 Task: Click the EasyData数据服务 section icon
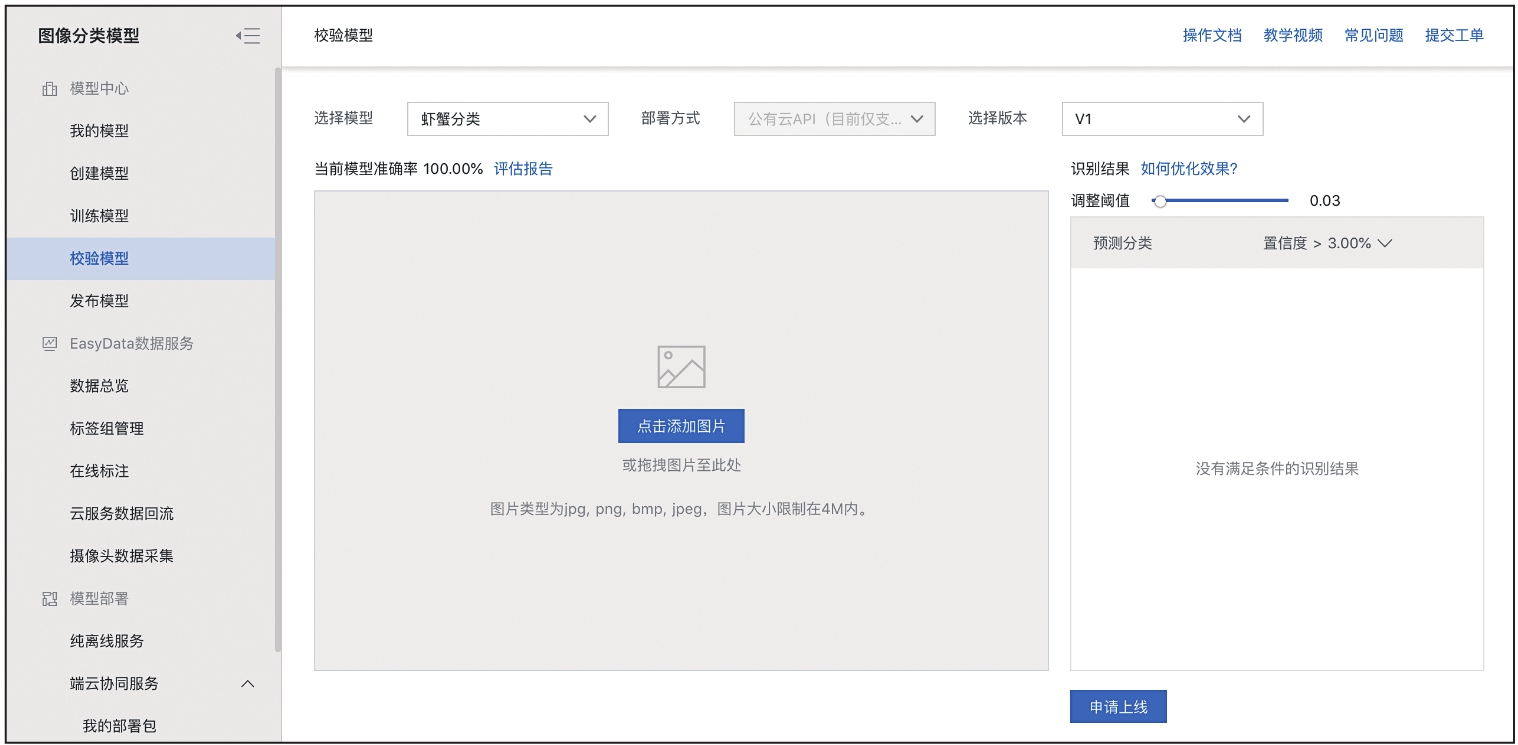(x=49, y=343)
